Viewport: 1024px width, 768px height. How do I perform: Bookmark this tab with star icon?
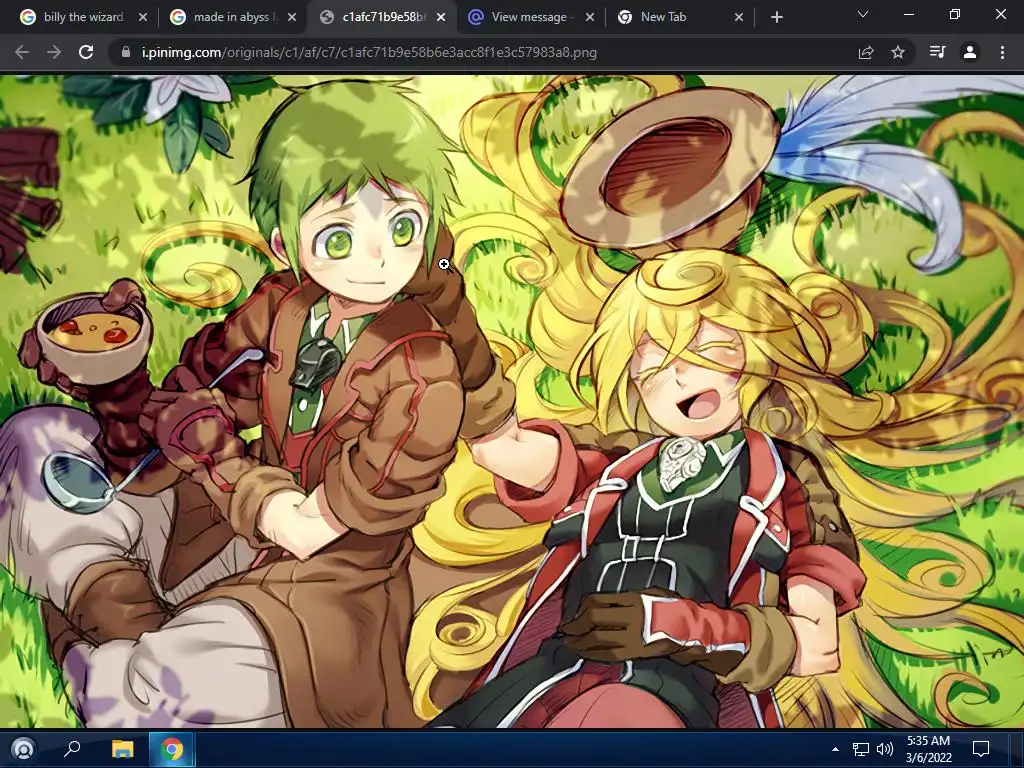pyautogui.click(x=898, y=52)
